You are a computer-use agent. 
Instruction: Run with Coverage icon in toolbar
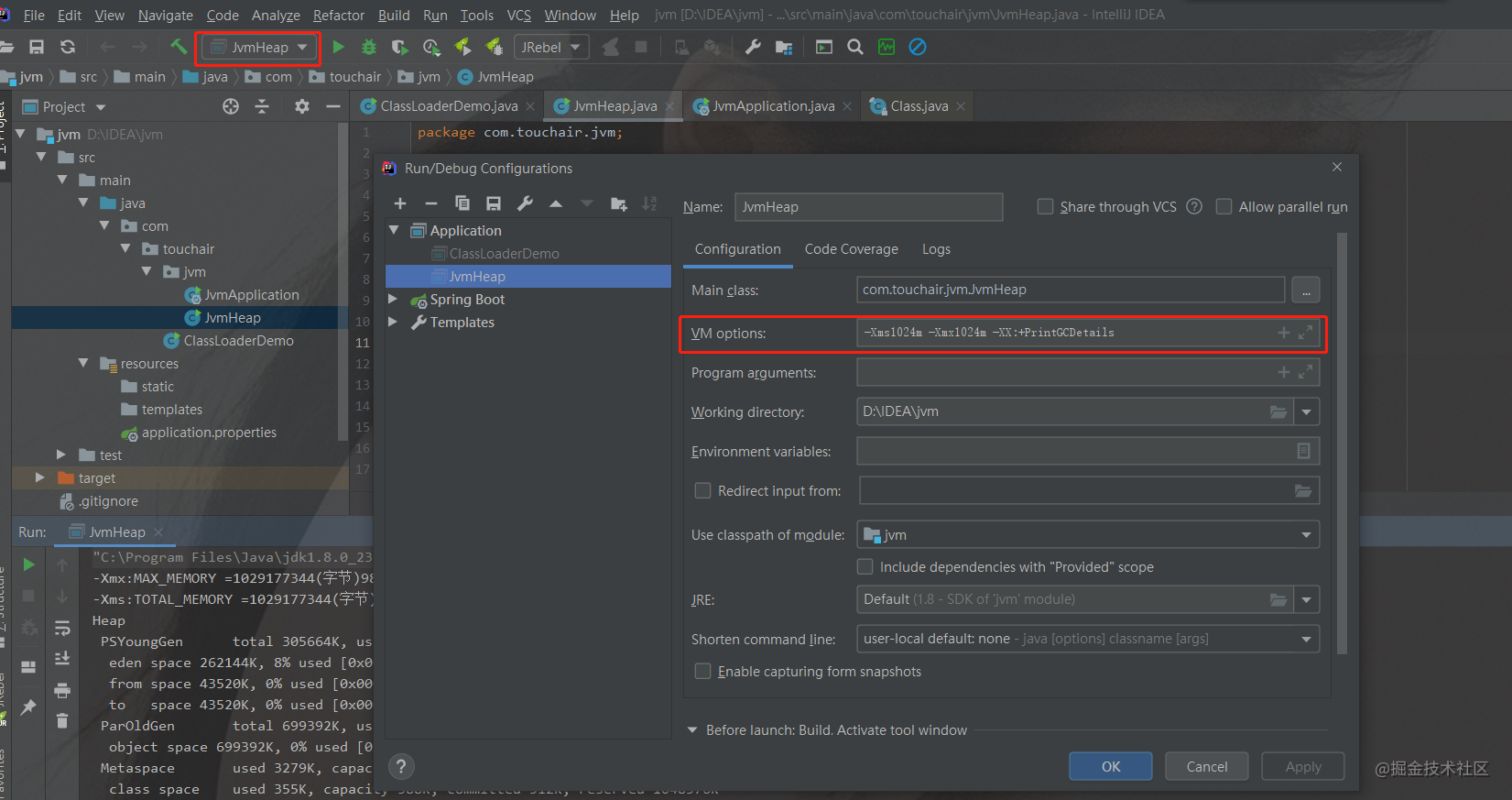(399, 47)
